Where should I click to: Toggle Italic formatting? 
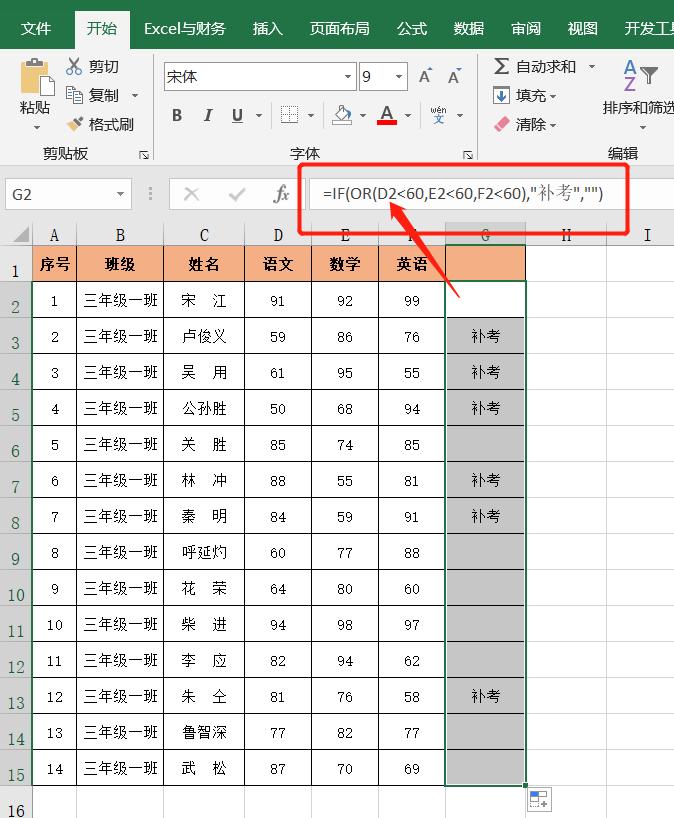pos(208,115)
